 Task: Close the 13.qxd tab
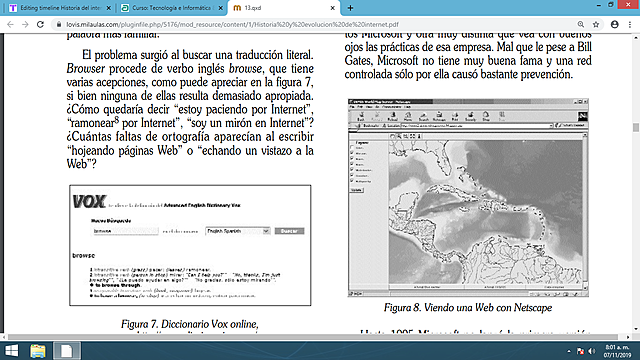pos(332,8)
